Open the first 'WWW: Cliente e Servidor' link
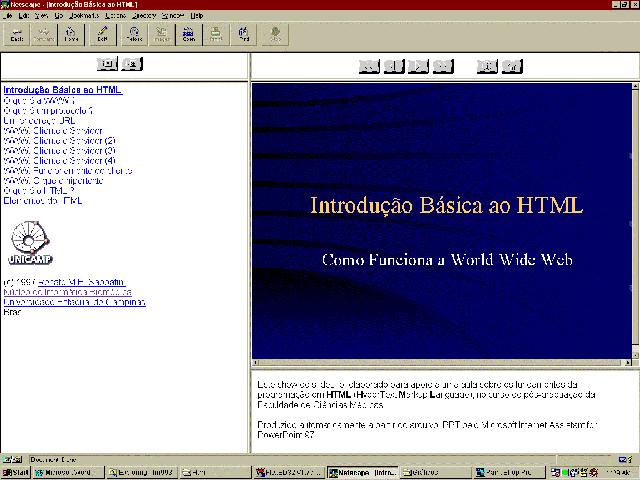The image size is (640, 480). 53,131
